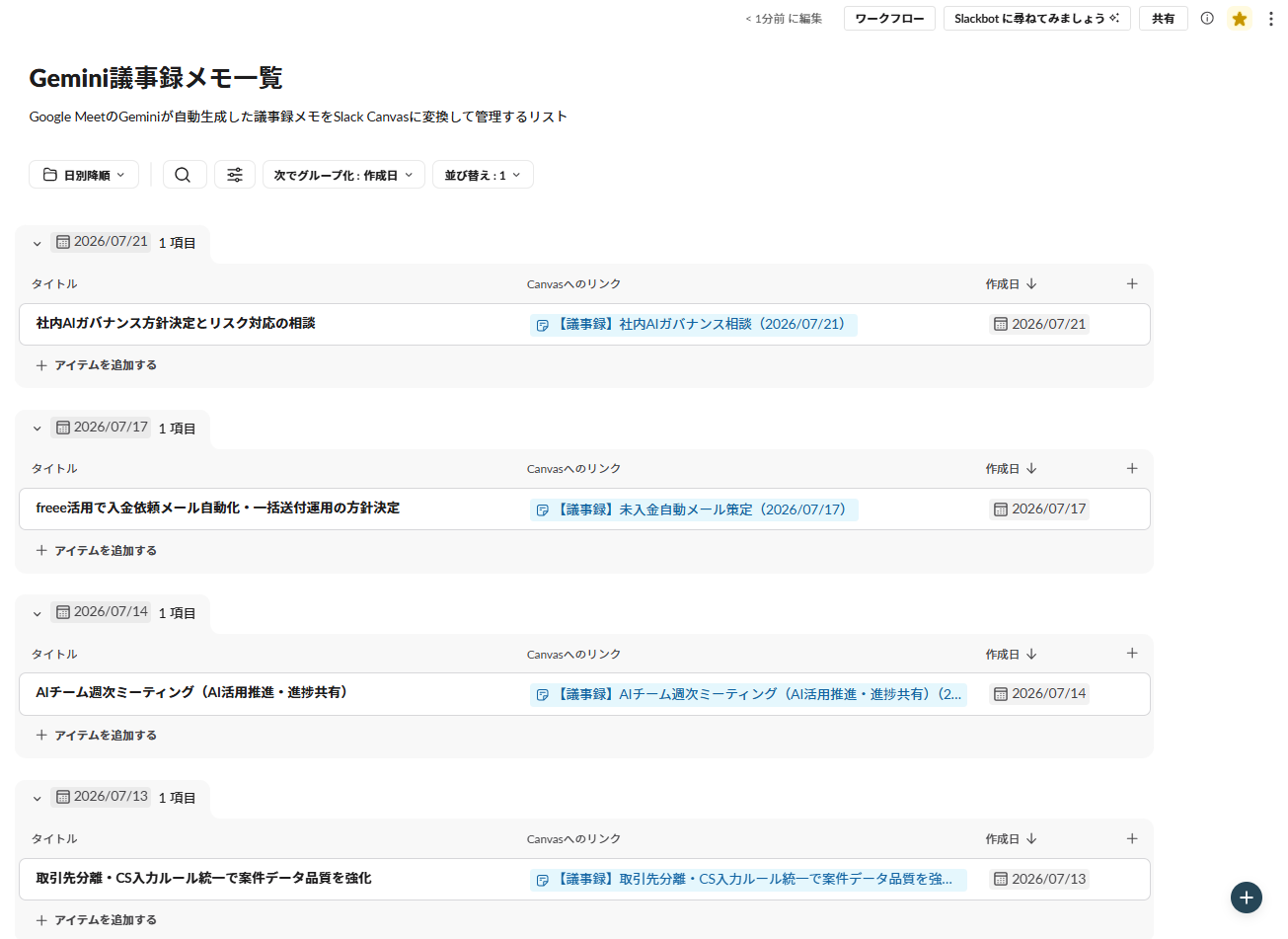
Task: Sort by 作成日 in the 2026/07/17 group
Action: 1011,468
